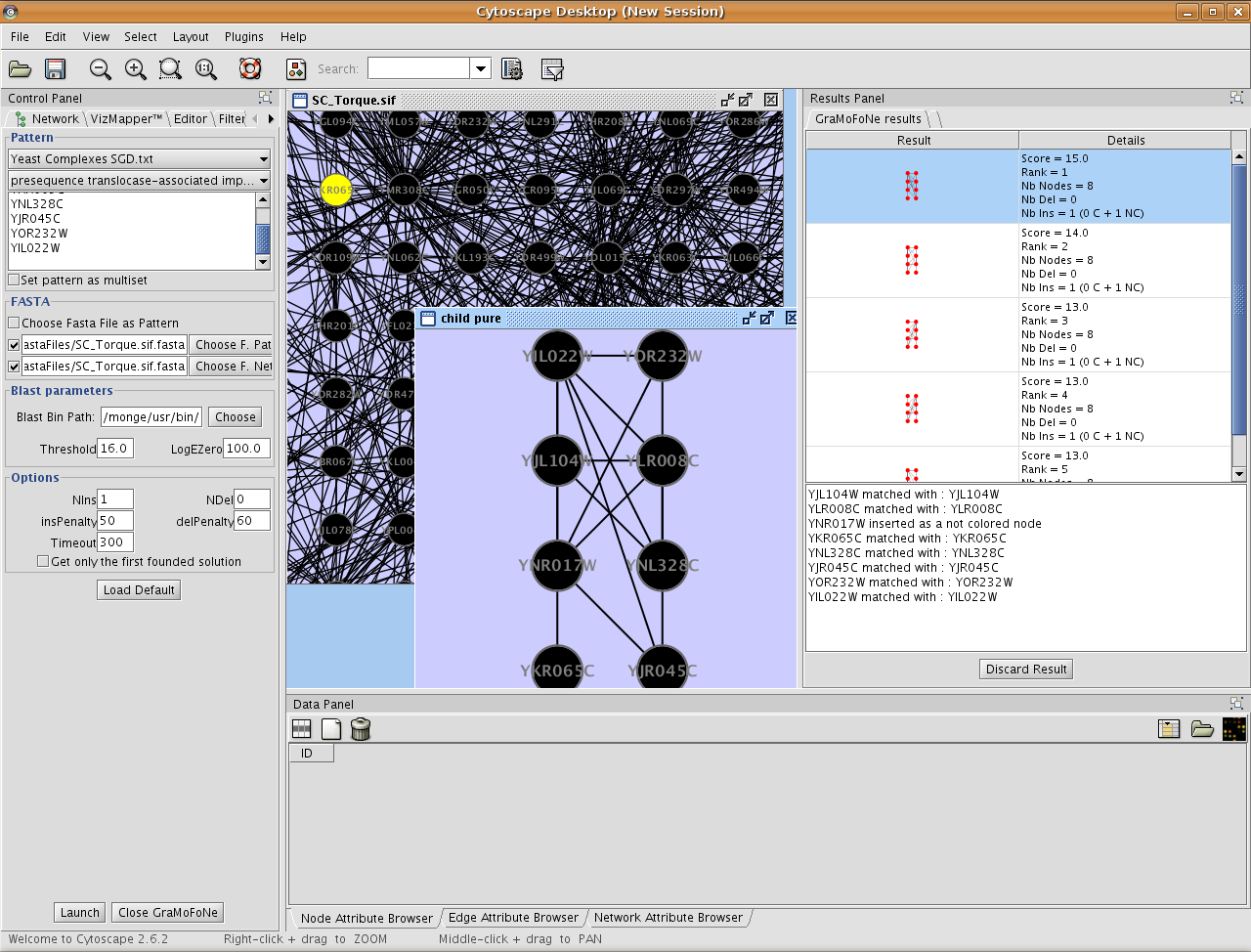The height and width of the screenshot is (952, 1251).
Task: Select the GraMoFoNe results tab
Action: click(868, 119)
